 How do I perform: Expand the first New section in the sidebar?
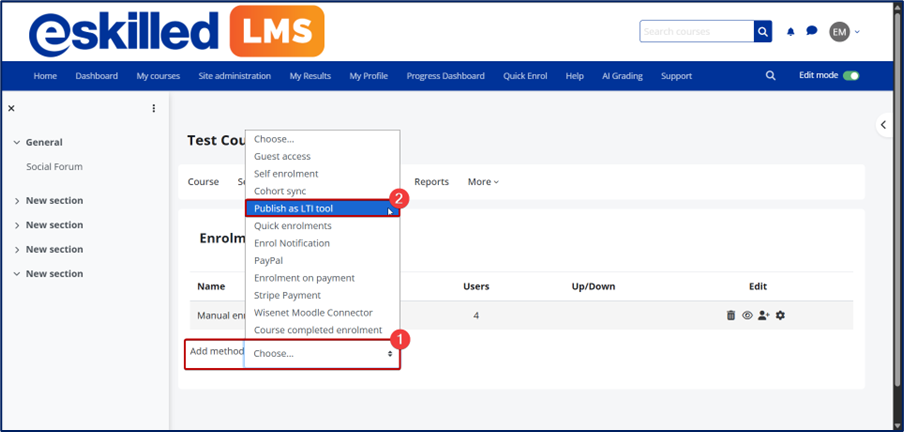coord(17,201)
